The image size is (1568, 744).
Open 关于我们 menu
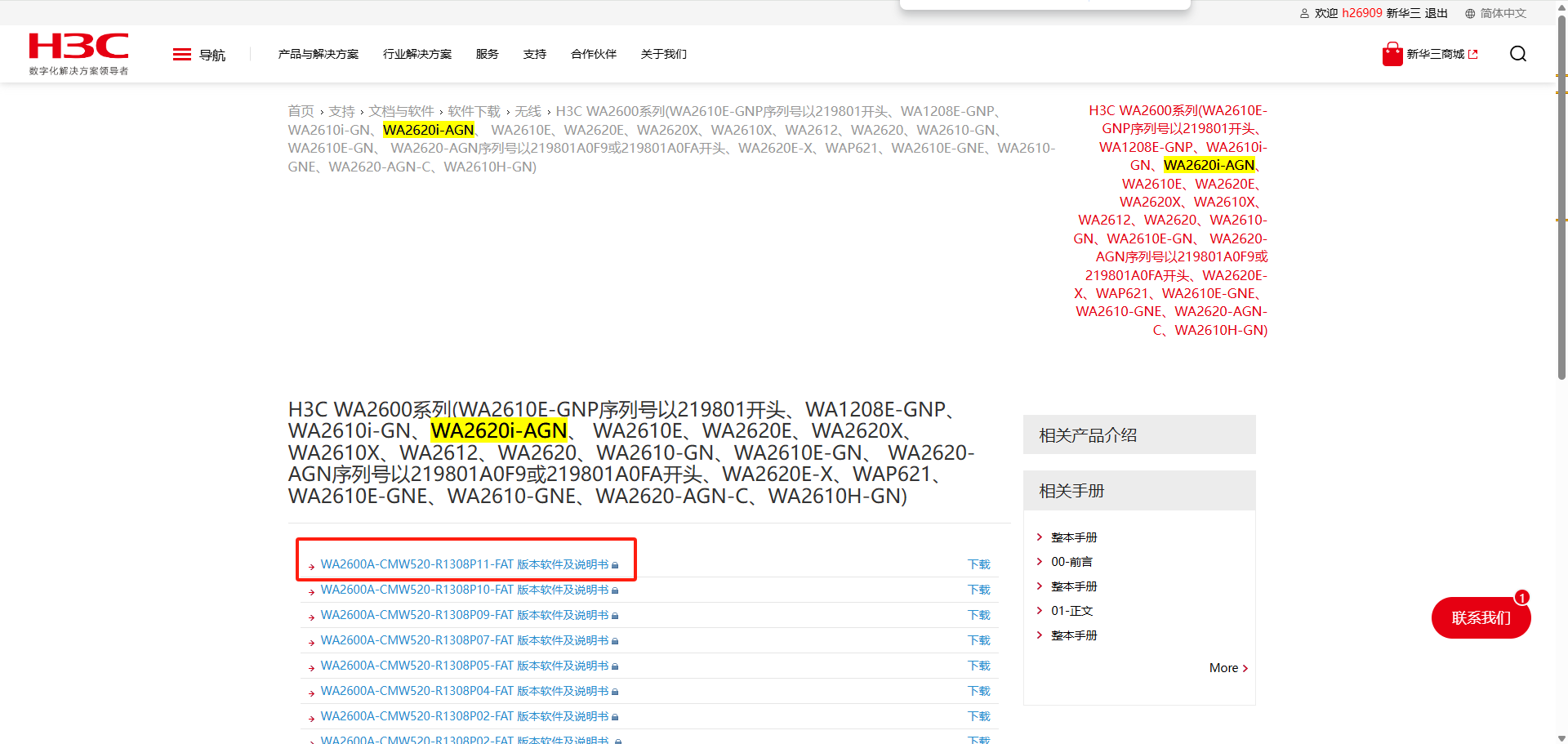click(x=664, y=54)
